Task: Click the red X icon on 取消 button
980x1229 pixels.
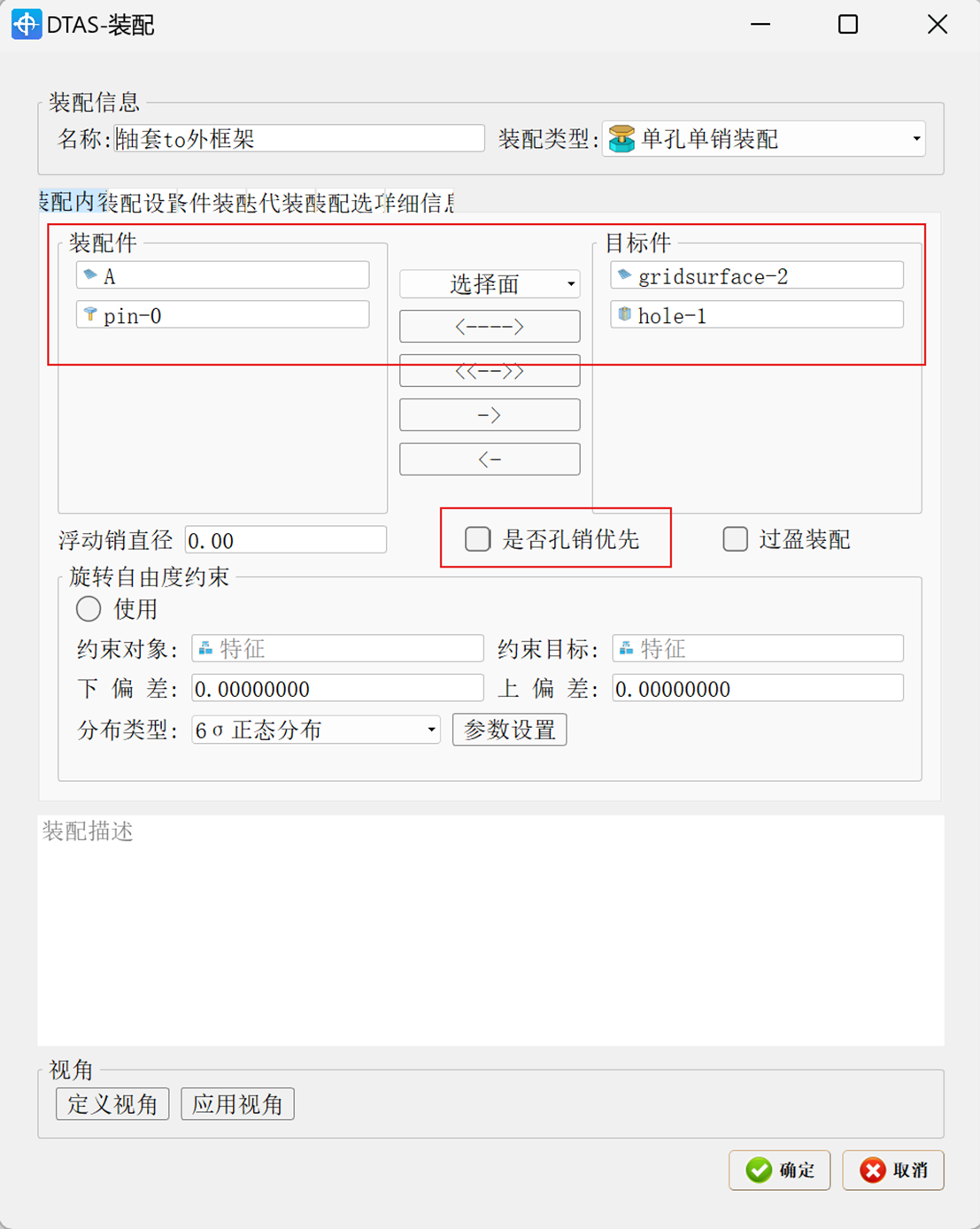Action: pos(871,1170)
